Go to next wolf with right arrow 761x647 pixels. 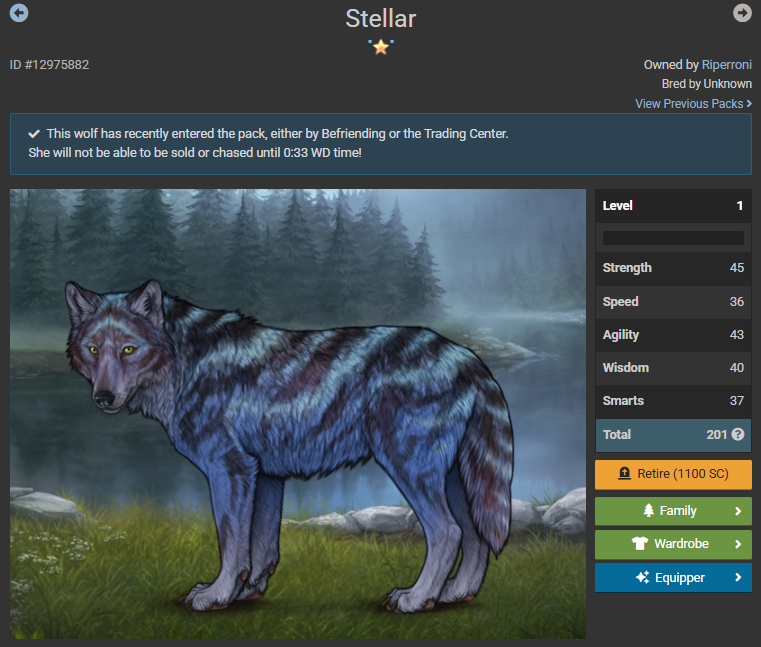click(x=742, y=13)
